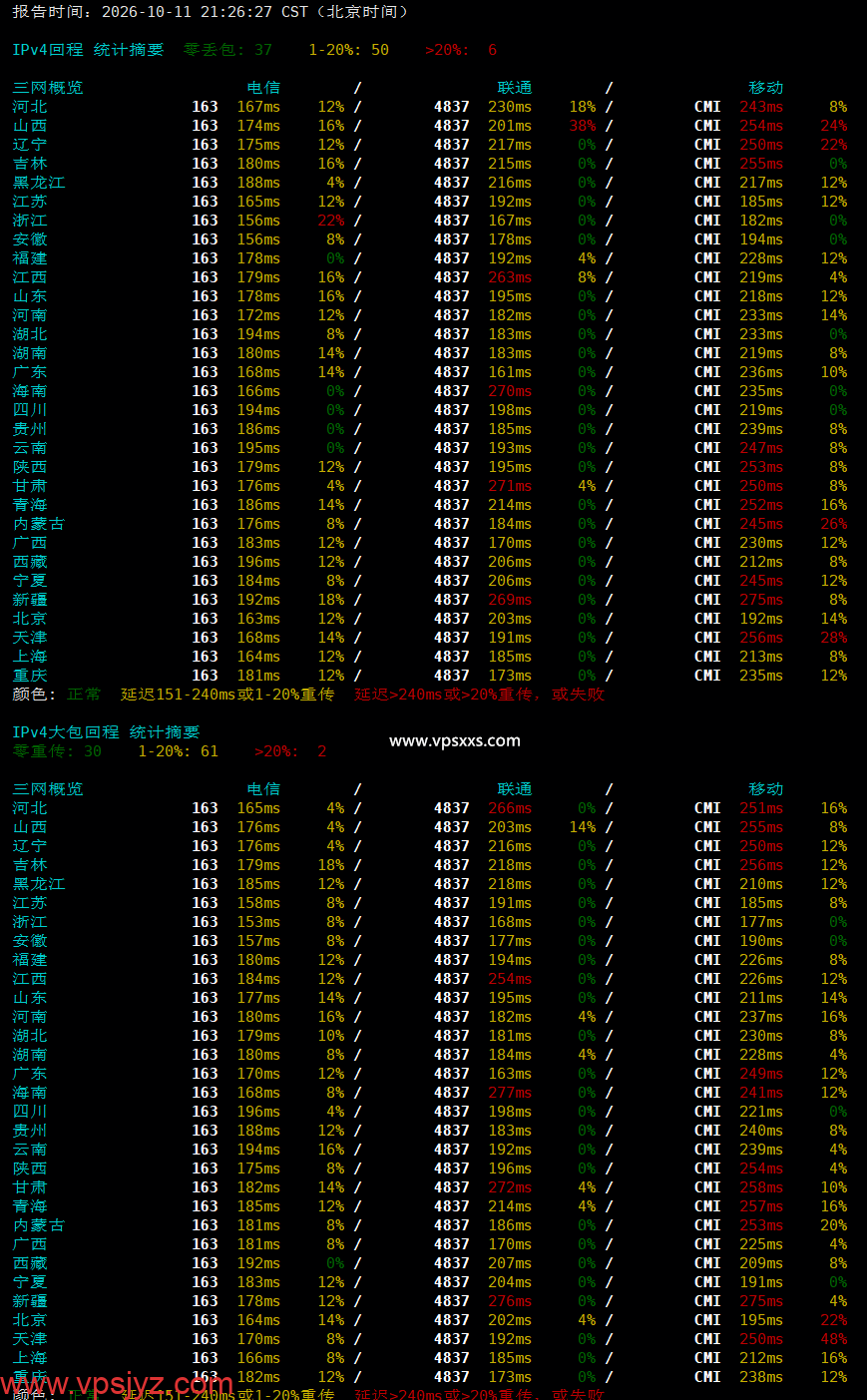Click the 266ms latency in 河北 row

510,808
